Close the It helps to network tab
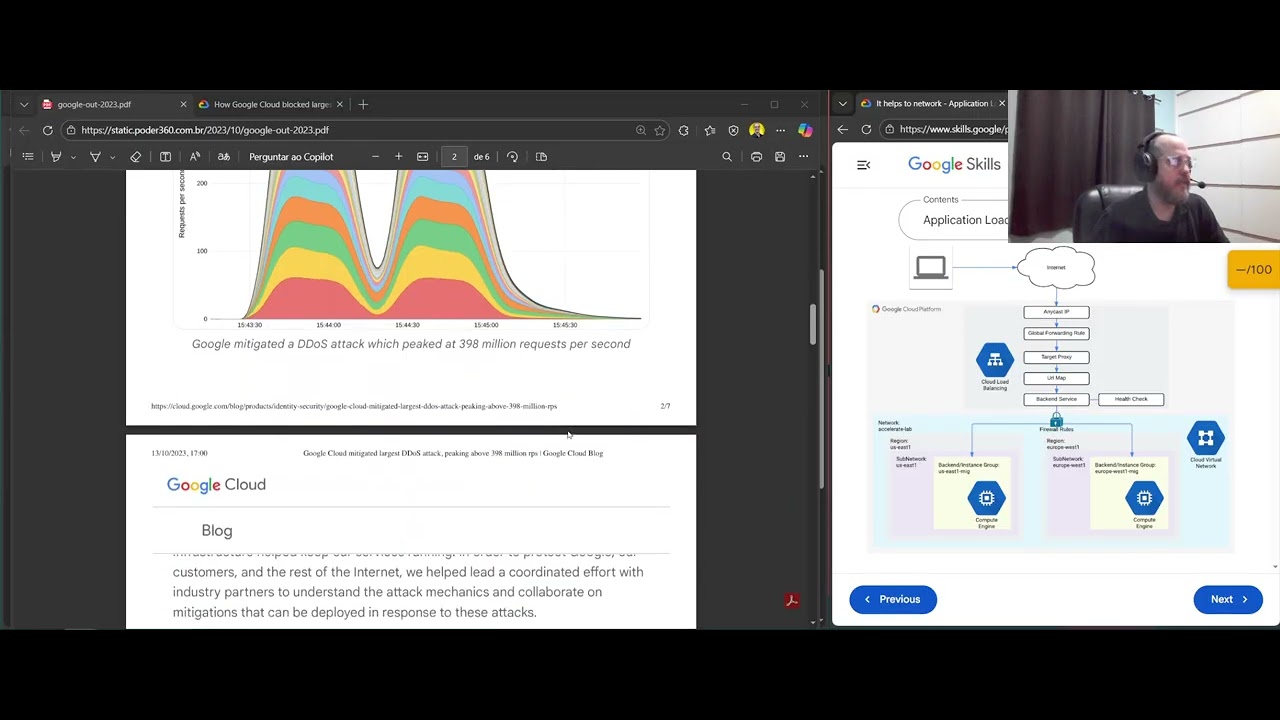Screen dimensions: 1280x720 tap(1001, 104)
